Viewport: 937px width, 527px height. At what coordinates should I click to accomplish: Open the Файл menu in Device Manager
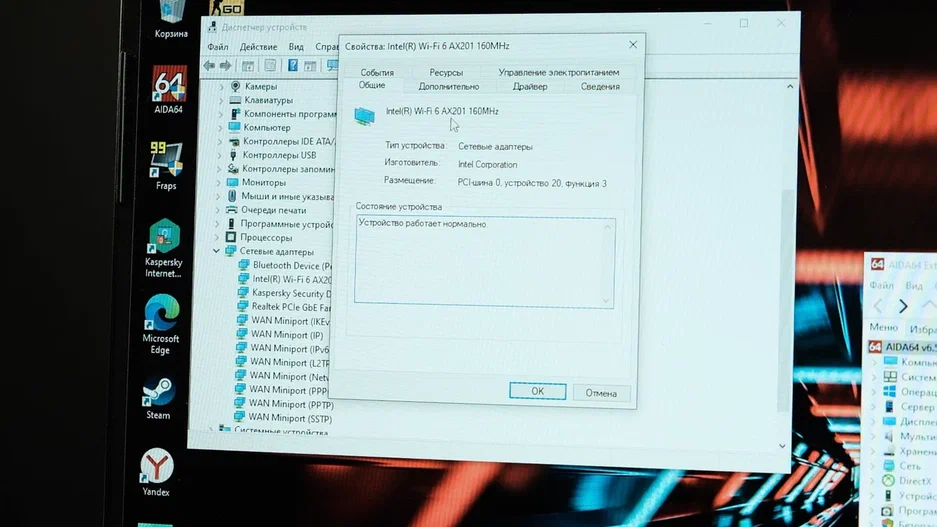pos(218,47)
